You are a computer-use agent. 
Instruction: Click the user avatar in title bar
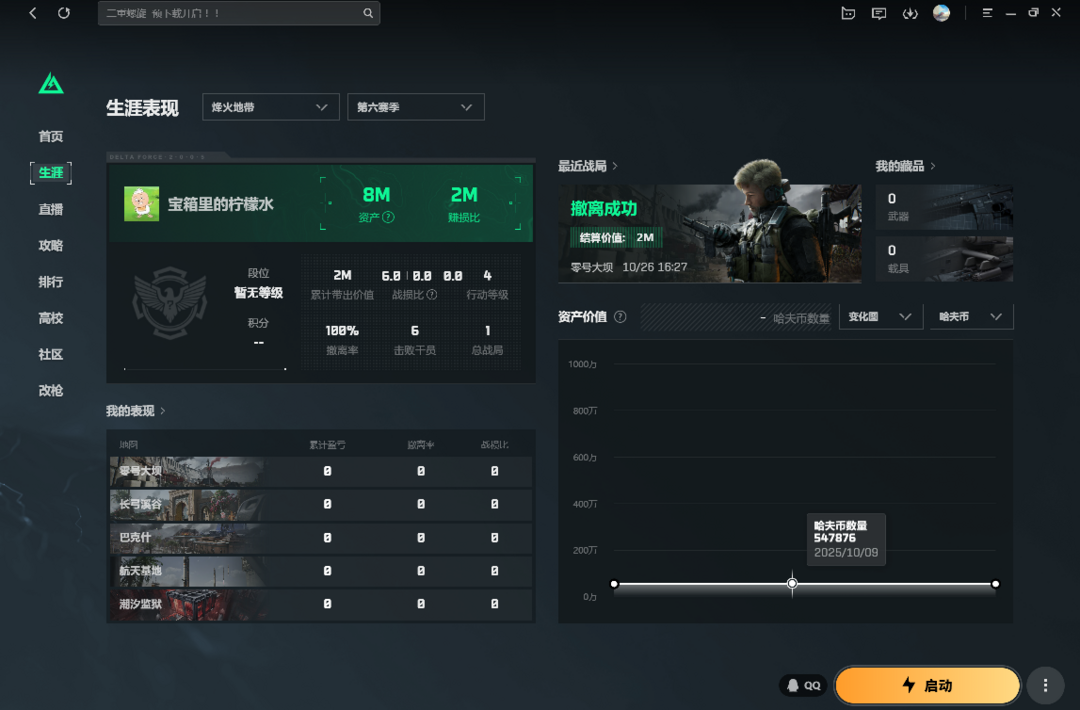[941, 13]
